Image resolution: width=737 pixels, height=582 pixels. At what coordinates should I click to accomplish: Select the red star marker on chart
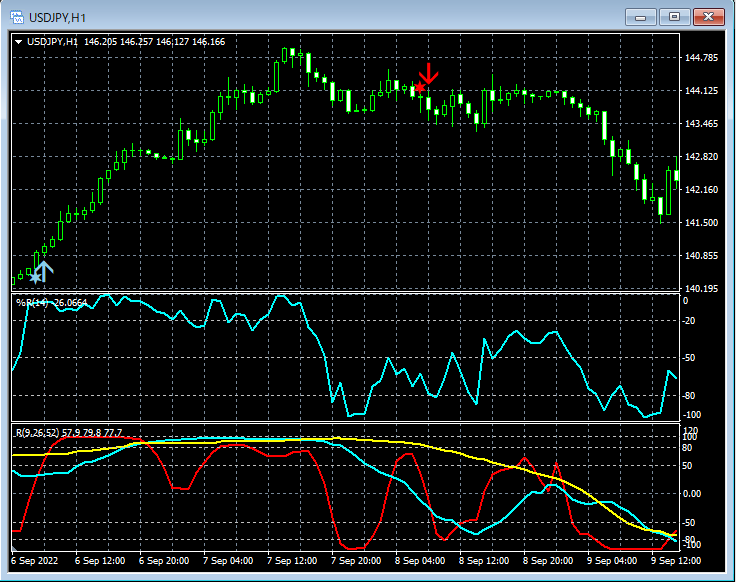click(420, 88)
